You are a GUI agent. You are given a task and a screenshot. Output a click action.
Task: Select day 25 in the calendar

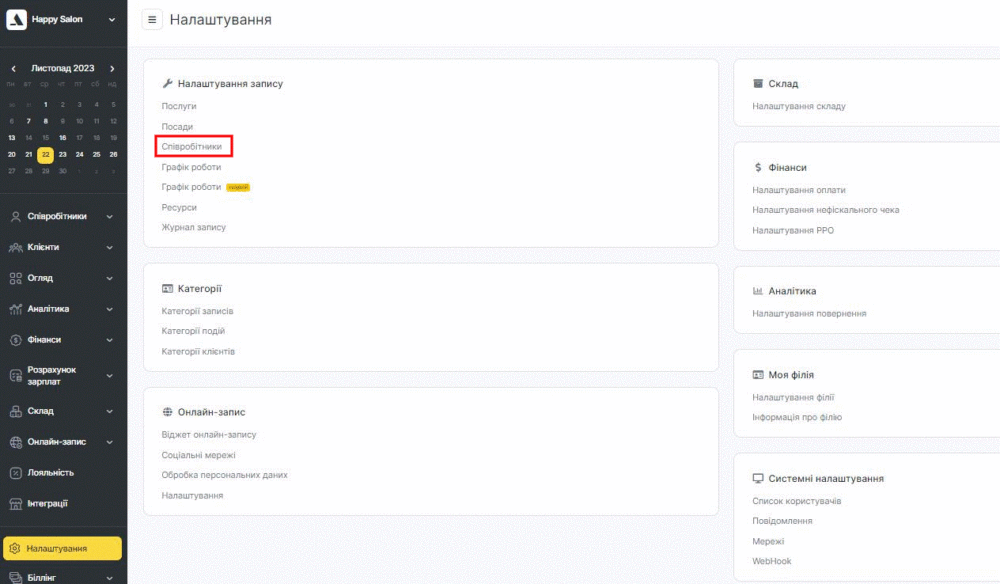click(x=96, y=154)
